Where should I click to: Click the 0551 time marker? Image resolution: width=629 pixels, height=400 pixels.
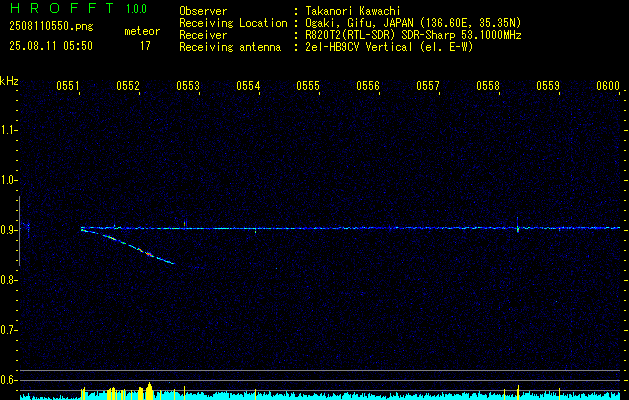pyautogui.click(x=68, y=86)
